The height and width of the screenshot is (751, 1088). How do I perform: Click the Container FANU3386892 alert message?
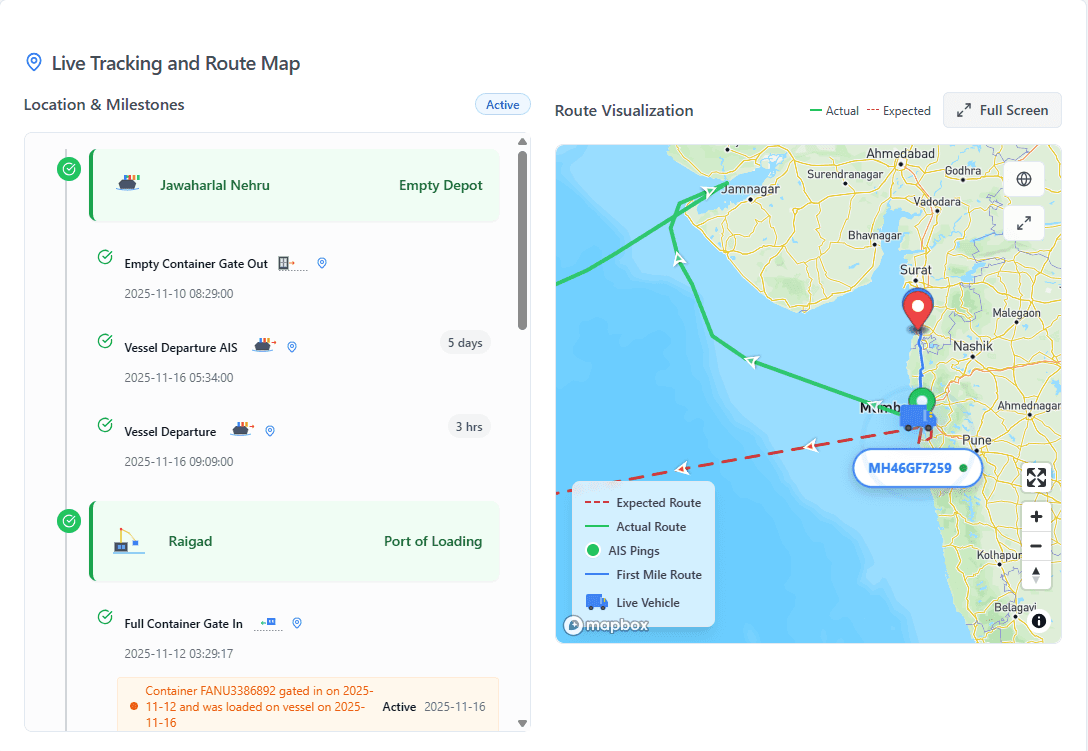click(260, 707)
